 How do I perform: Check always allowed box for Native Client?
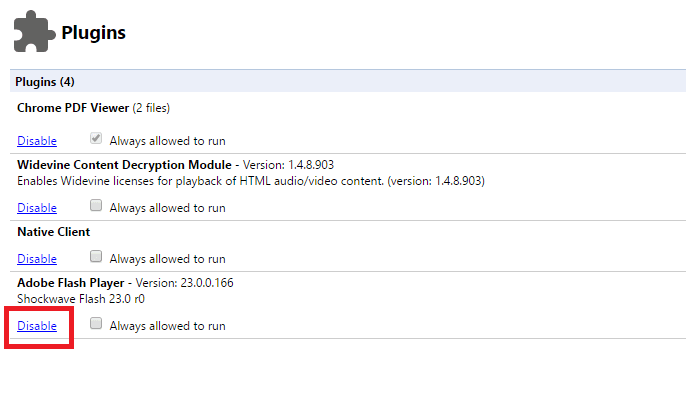tap(96, 258)
